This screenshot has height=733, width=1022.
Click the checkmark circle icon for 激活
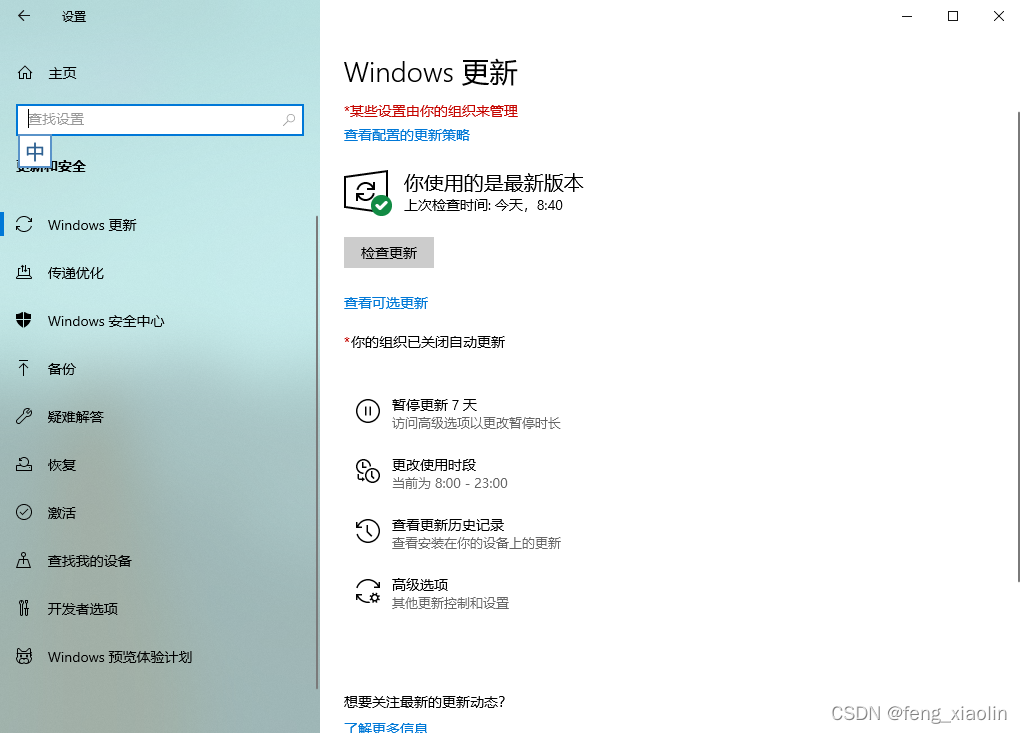click(24, 512)
